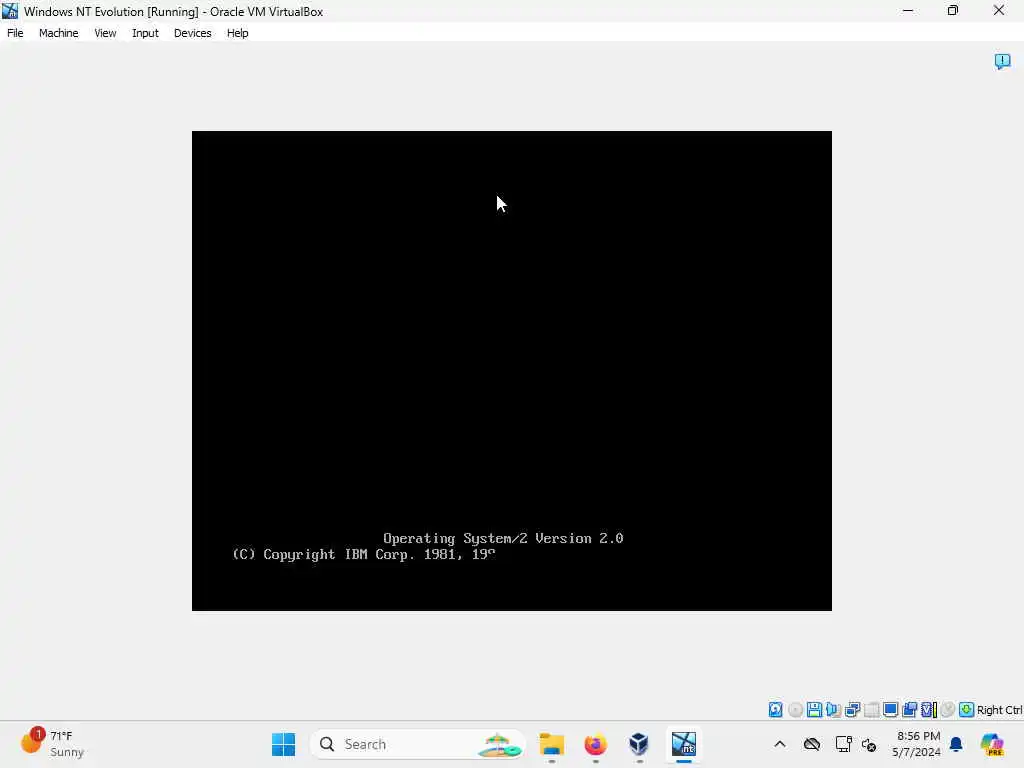1024x768 pixels.
Task: Click the Right Ctrl host key label
Action: (x=999, y=710)
